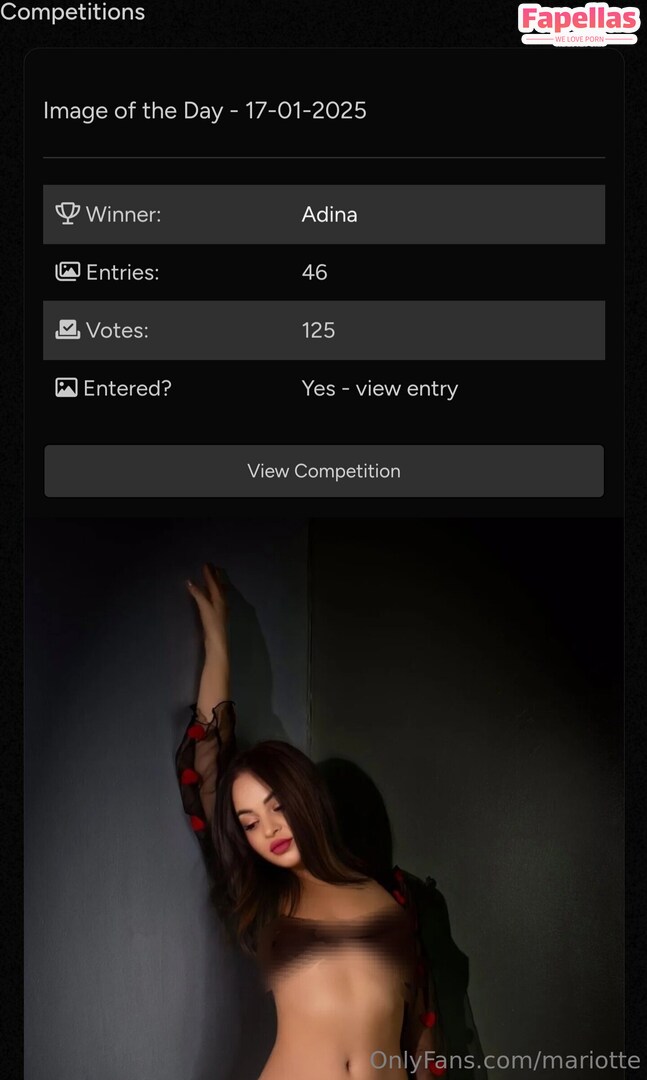The image size is (647, 1080).
Task: Click the votes count 125
Action: [x=318, y=330]
